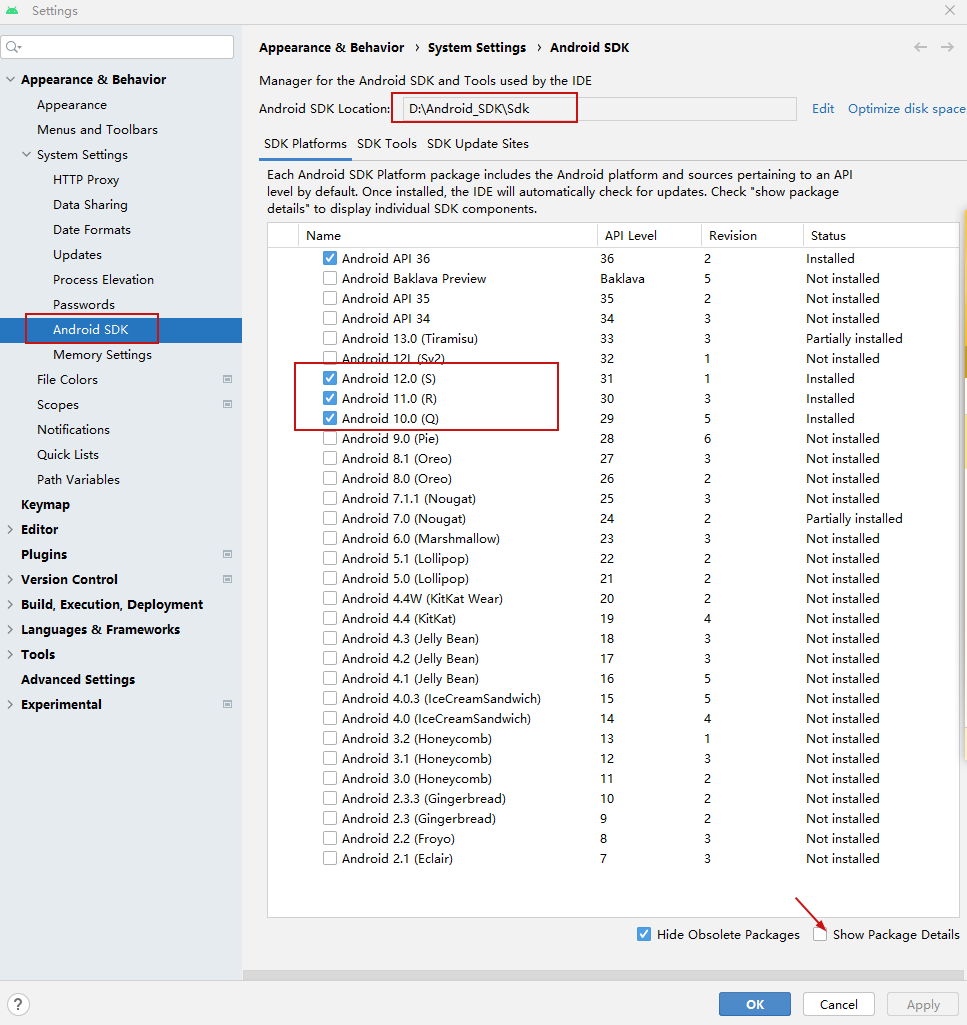
Task: Uncheck Android API 36 checkbox
Action: [330, 258]
